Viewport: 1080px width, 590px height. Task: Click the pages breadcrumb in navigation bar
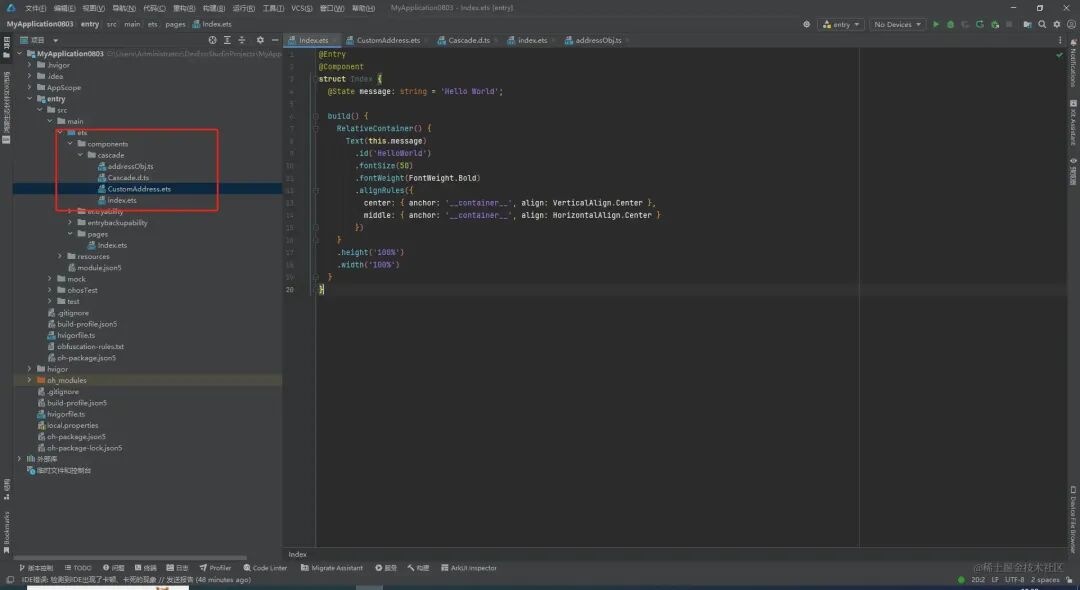(x=175, y=24)
